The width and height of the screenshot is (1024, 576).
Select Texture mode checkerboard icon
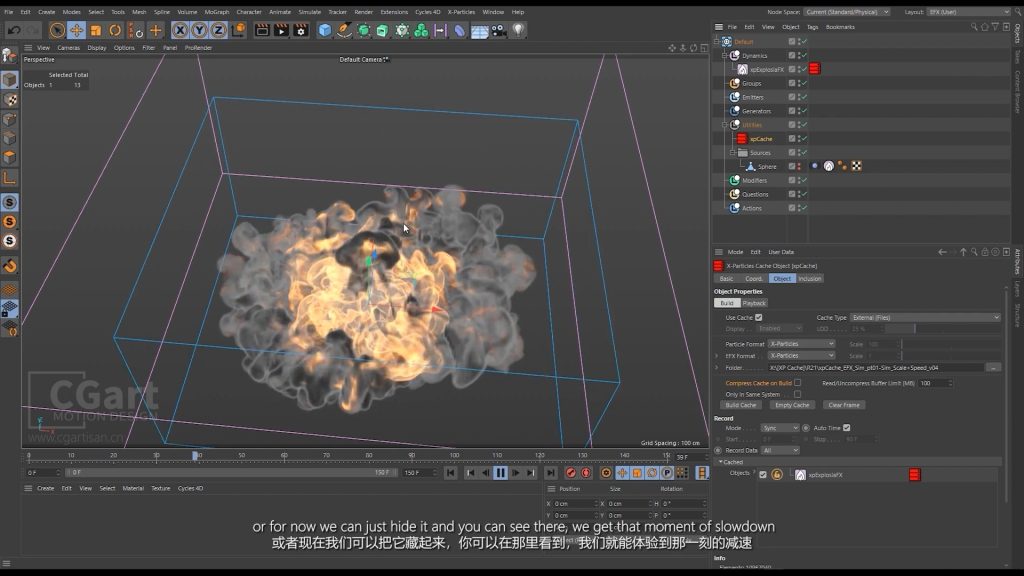[x=10, y=99]
